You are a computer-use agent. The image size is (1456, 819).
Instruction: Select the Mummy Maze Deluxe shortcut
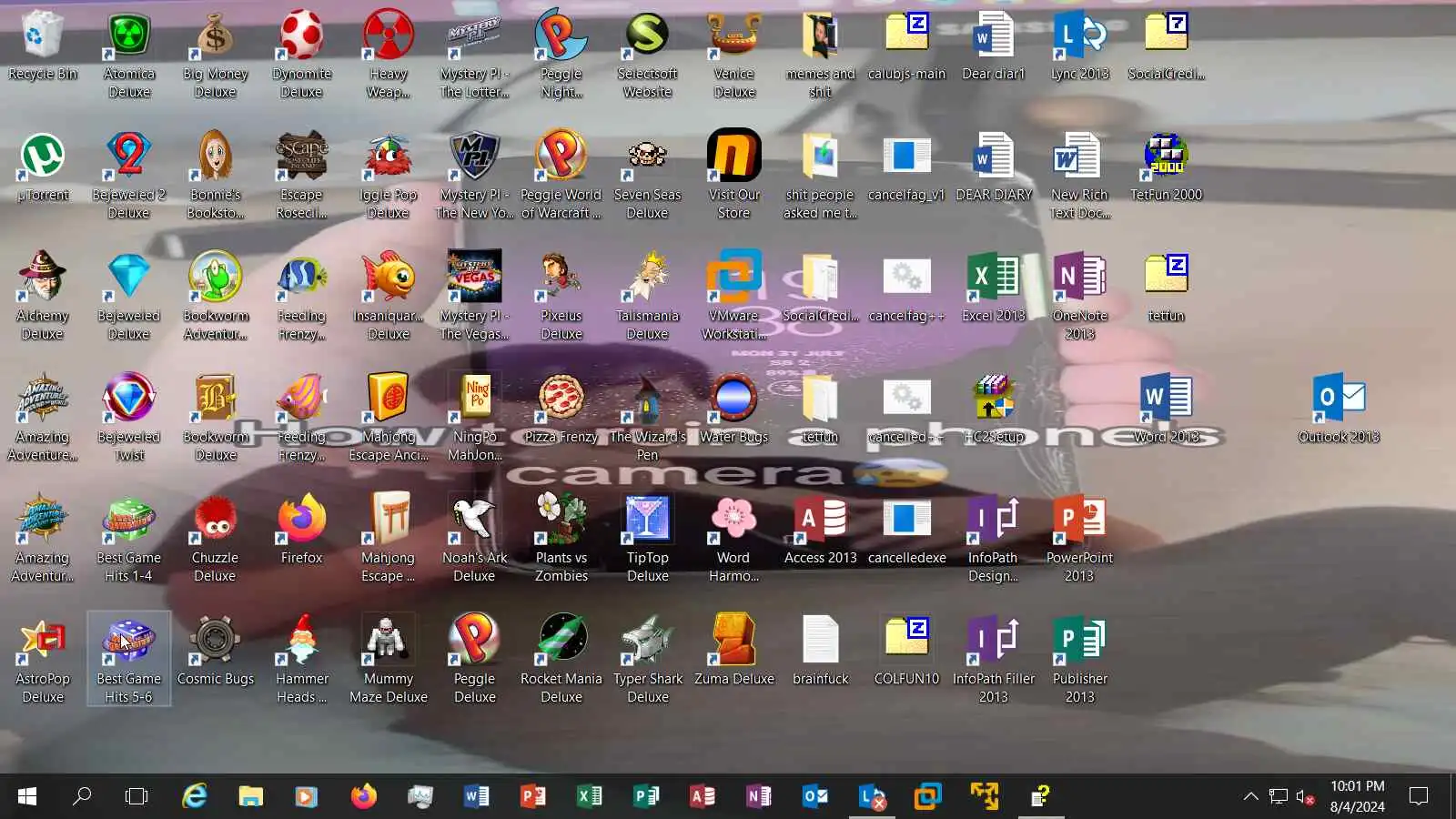(x=389, y=660)
